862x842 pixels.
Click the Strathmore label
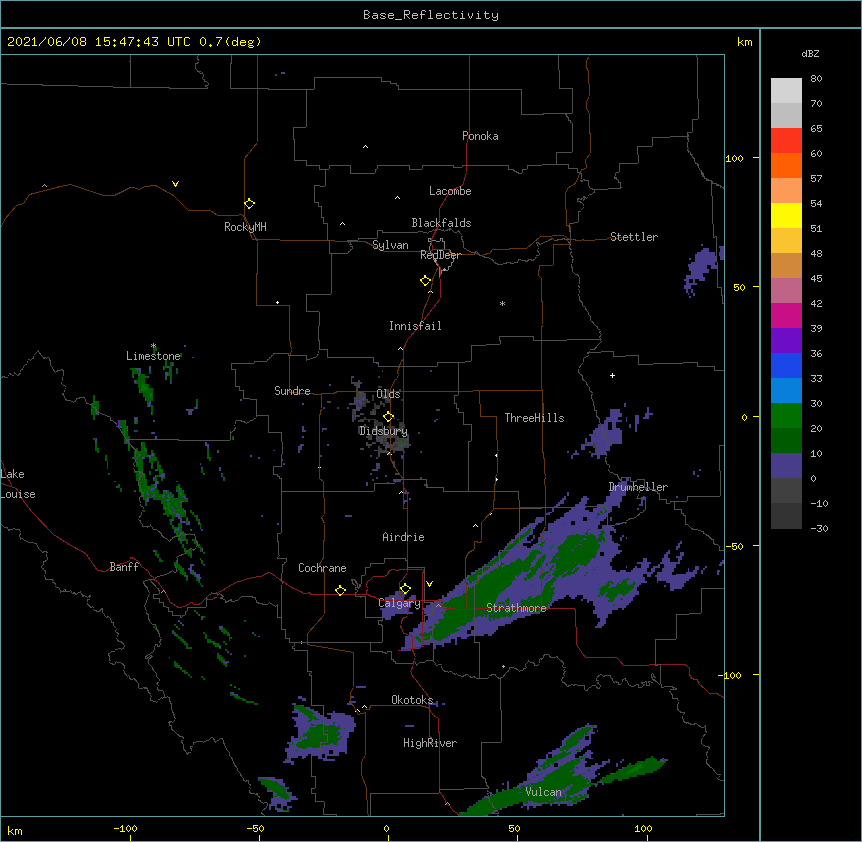(x=516, y=608)
